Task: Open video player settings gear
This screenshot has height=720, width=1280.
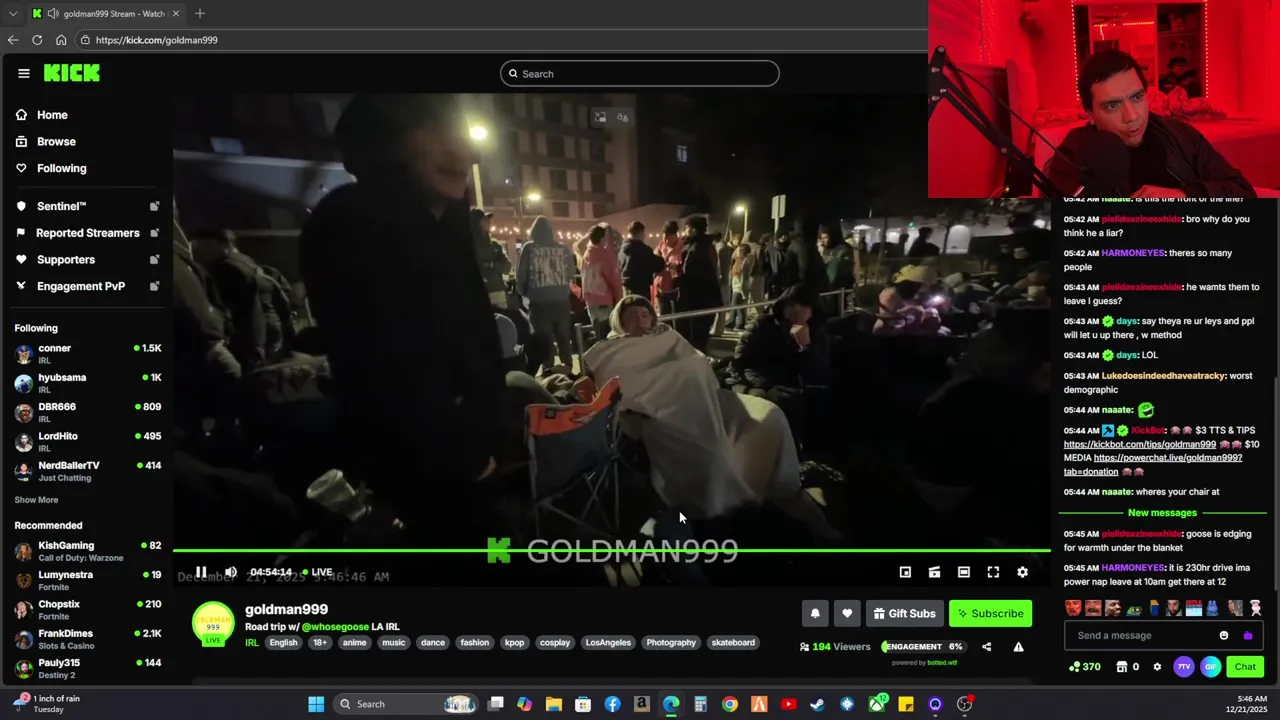Action: [1022, 572]
